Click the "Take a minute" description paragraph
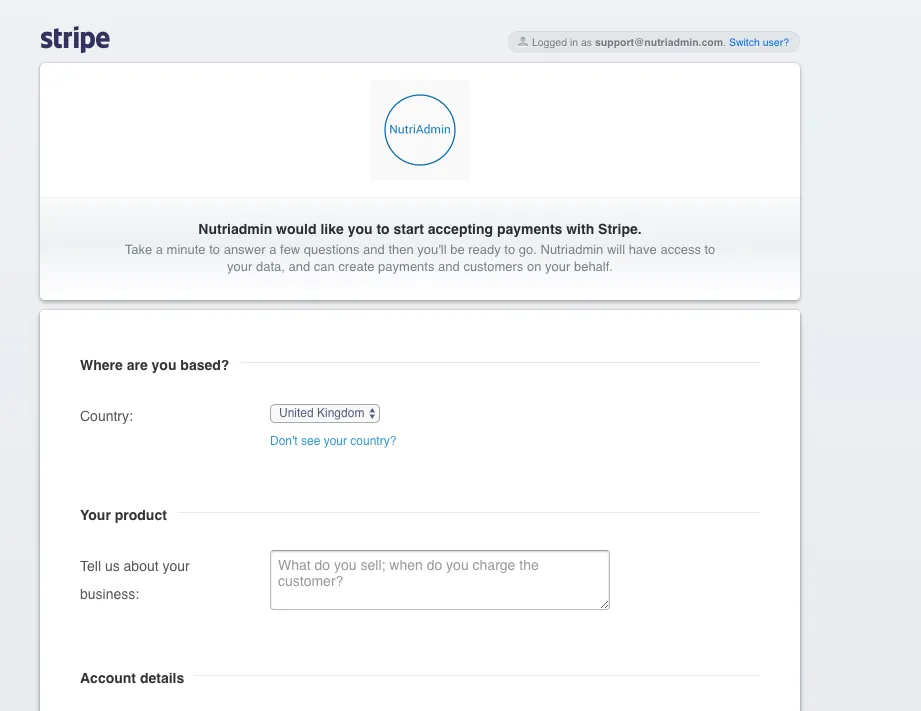The width and height of the screenshot is (921, 711). (420, 258)
